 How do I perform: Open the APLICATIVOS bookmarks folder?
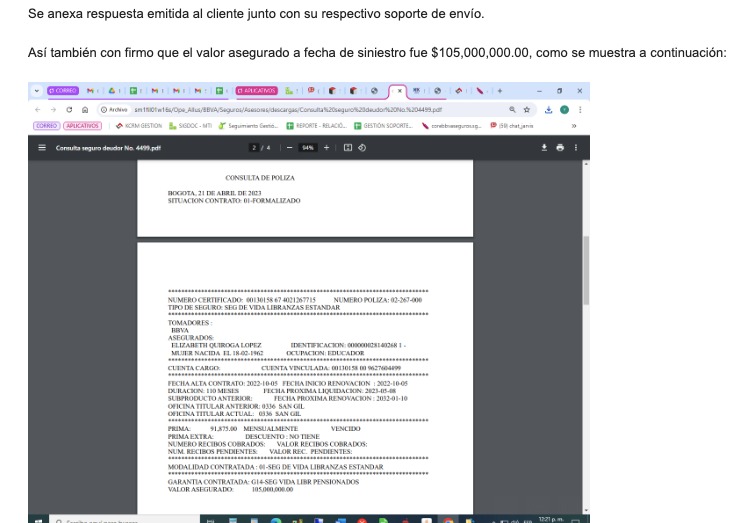coord(82,126)
